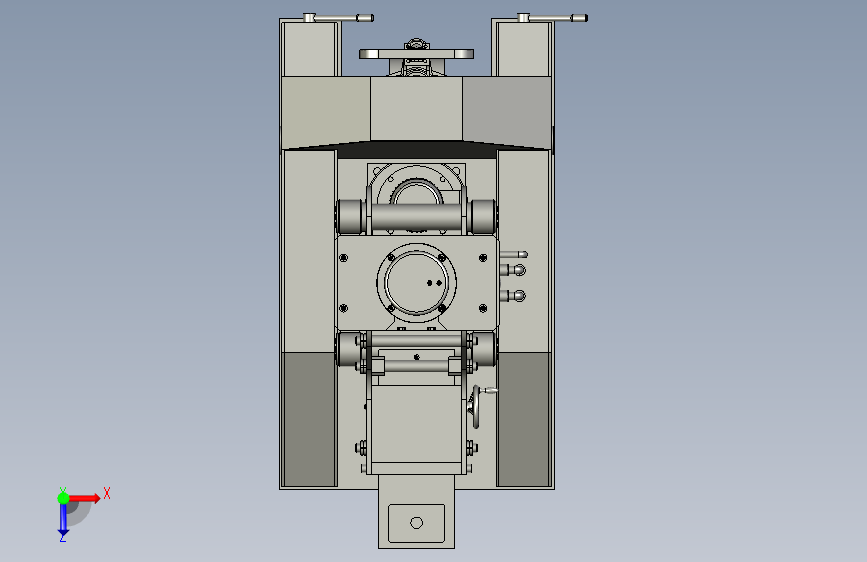The width and height of the screenshot is (867, 562).
Task: Select the top-left lever handle of the model
Action: (338, 18)
